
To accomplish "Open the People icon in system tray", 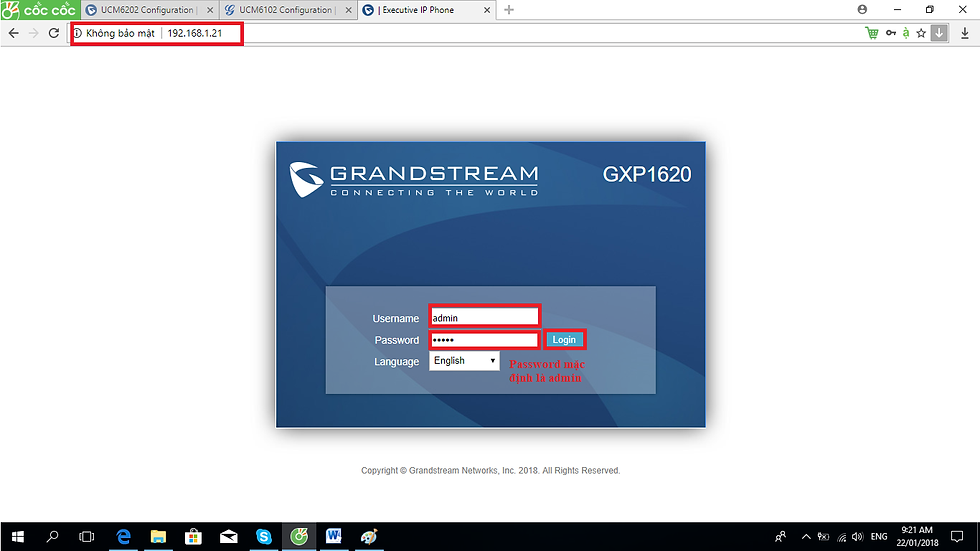I will 780,537.
